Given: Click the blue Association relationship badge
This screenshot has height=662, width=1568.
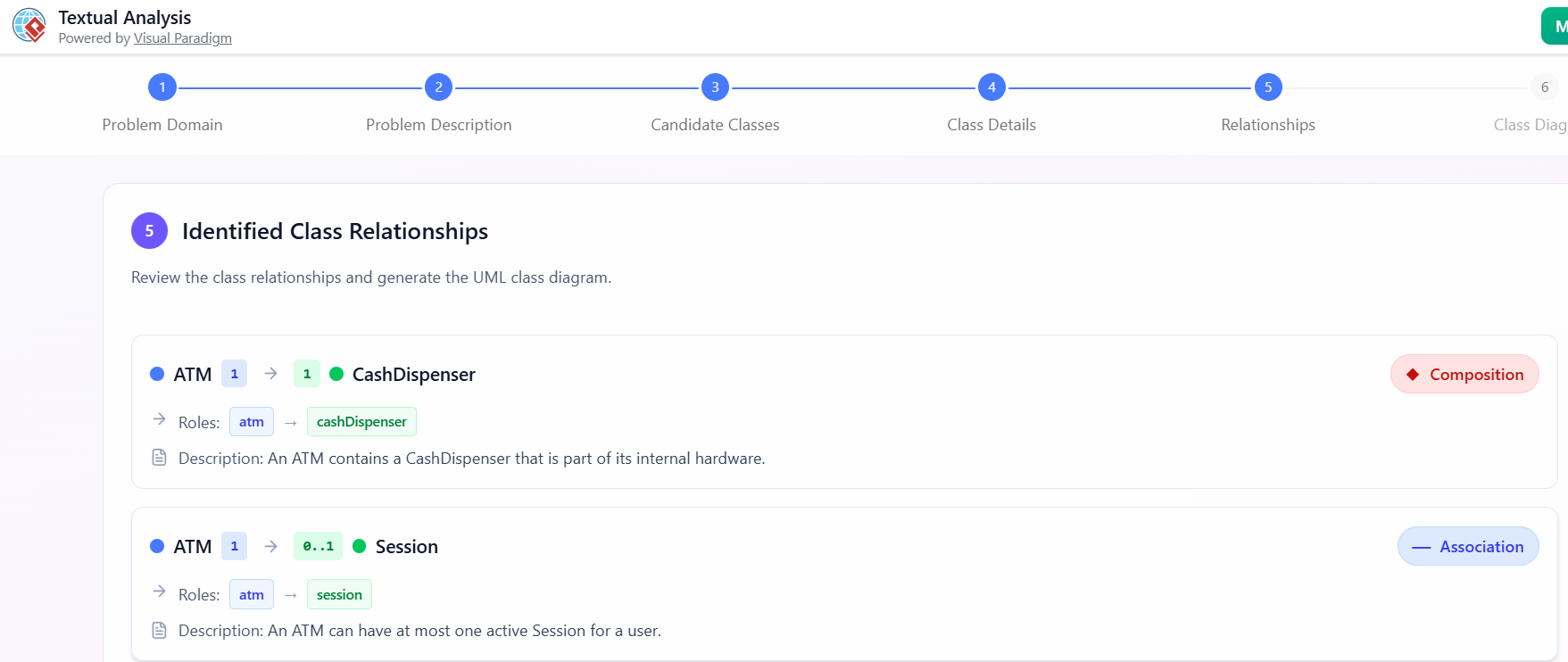Looking at the screenshot, I should tap(1468, 547).
